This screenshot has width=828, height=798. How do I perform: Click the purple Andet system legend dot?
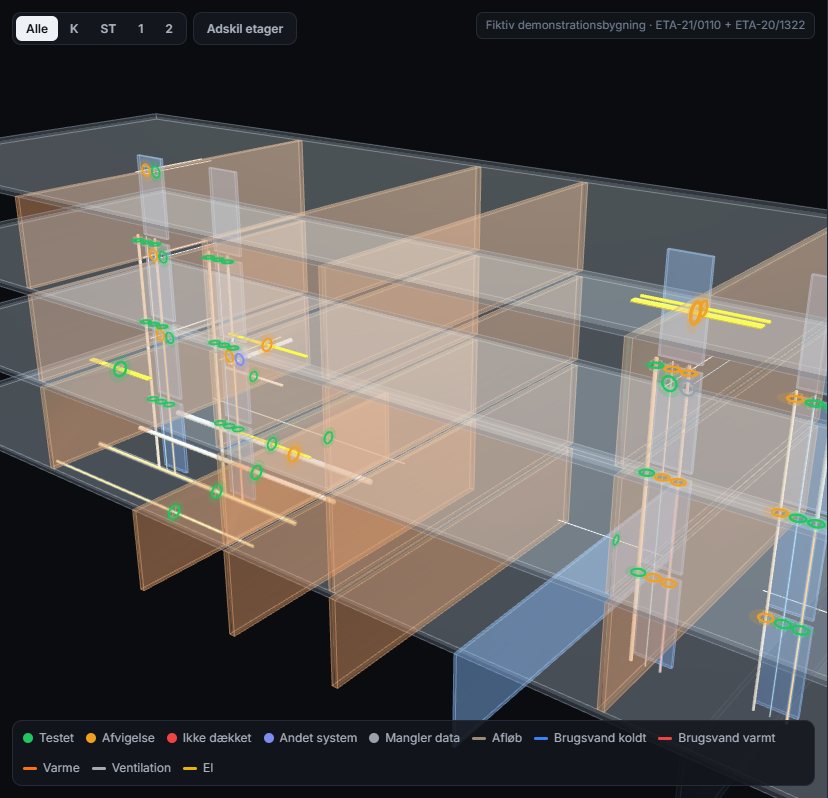click(269, 738)
